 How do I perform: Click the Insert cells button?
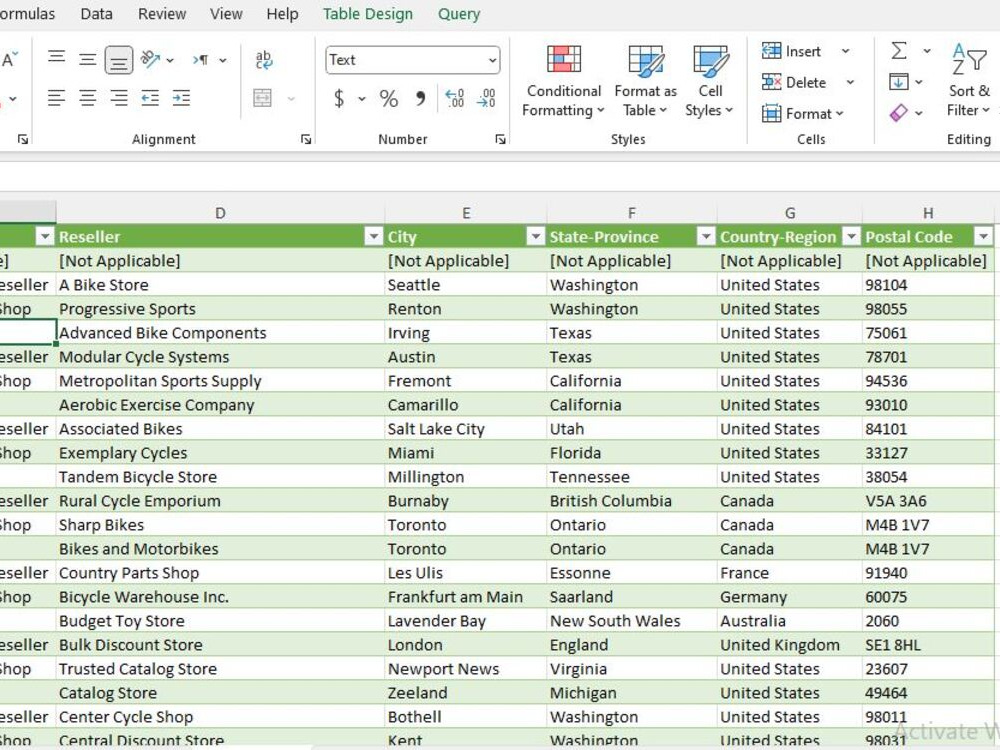click(791, 51)
